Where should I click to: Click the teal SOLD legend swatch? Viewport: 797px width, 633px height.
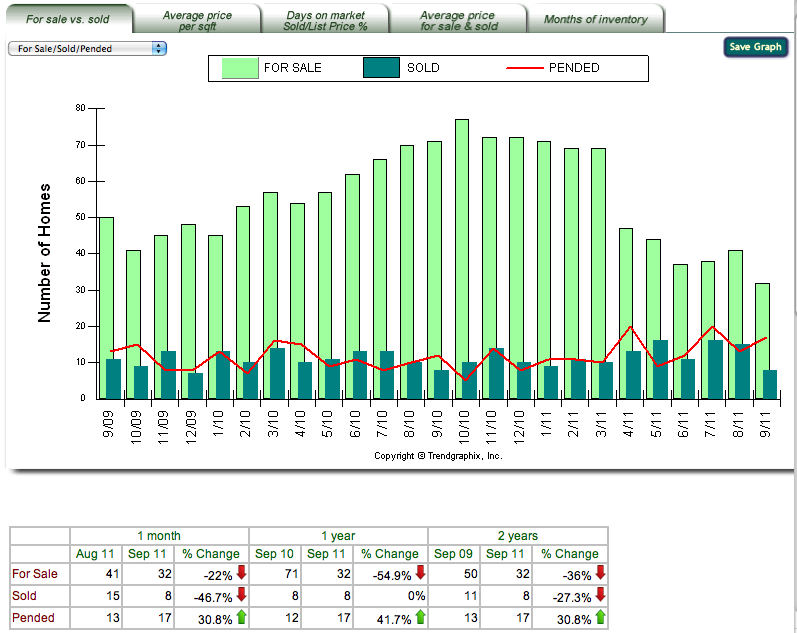[x=381, y=68]
